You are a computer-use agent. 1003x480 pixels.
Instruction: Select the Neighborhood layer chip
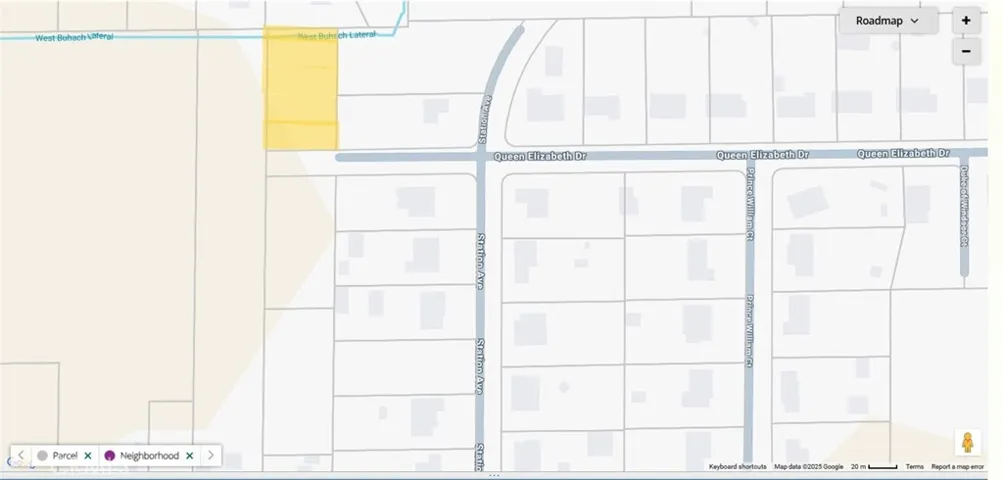point(149,456)
